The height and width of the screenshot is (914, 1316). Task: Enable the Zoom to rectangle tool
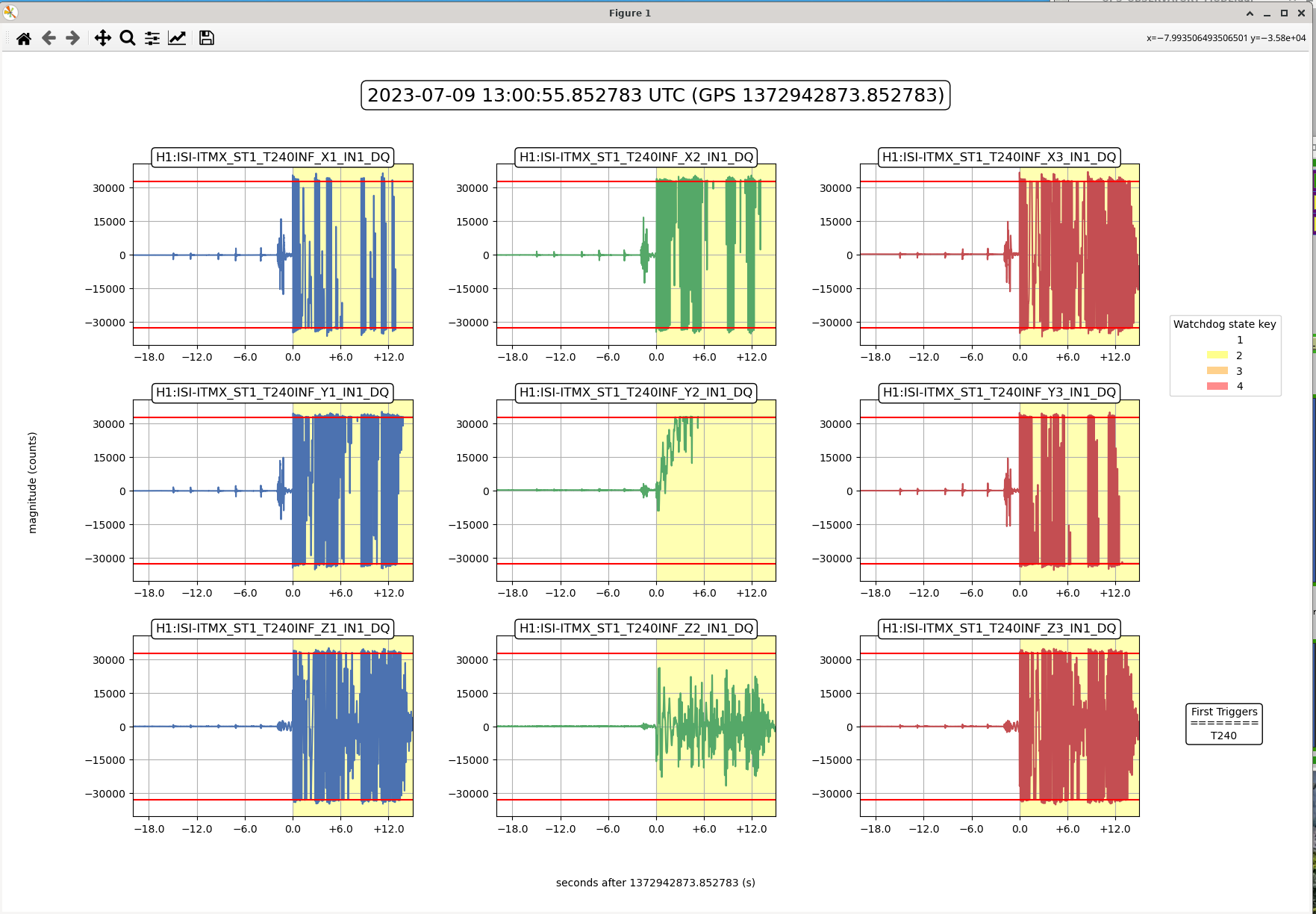click(128, 38)
